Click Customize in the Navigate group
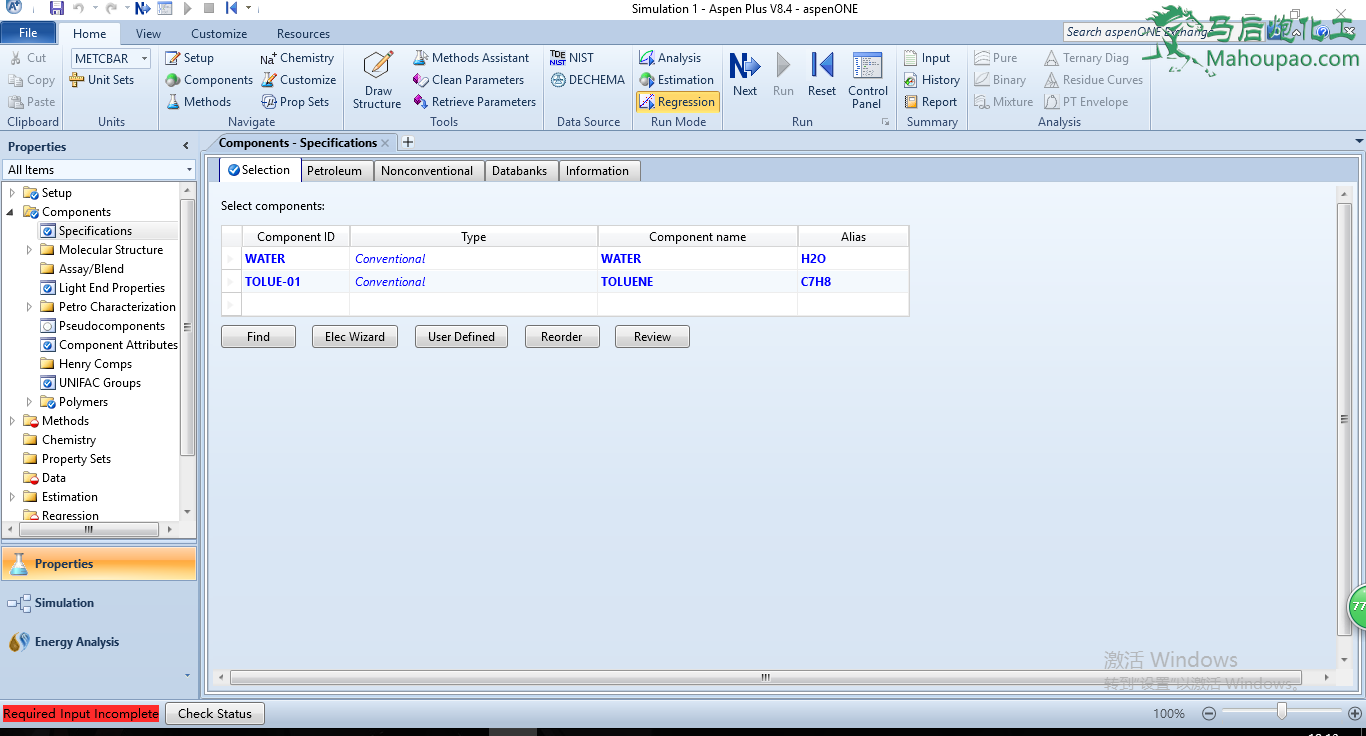This screenshot has height=736, width=1366. 298,80
